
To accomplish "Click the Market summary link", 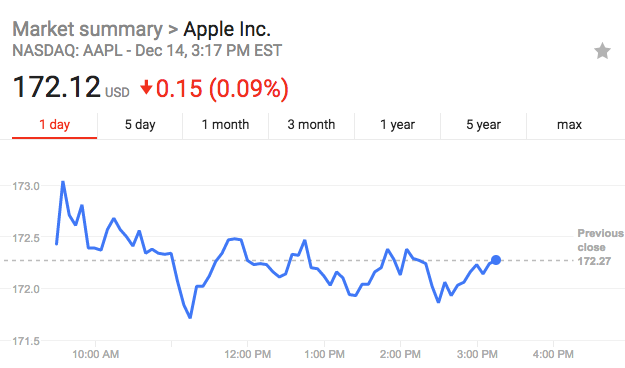I will [87, 29].
